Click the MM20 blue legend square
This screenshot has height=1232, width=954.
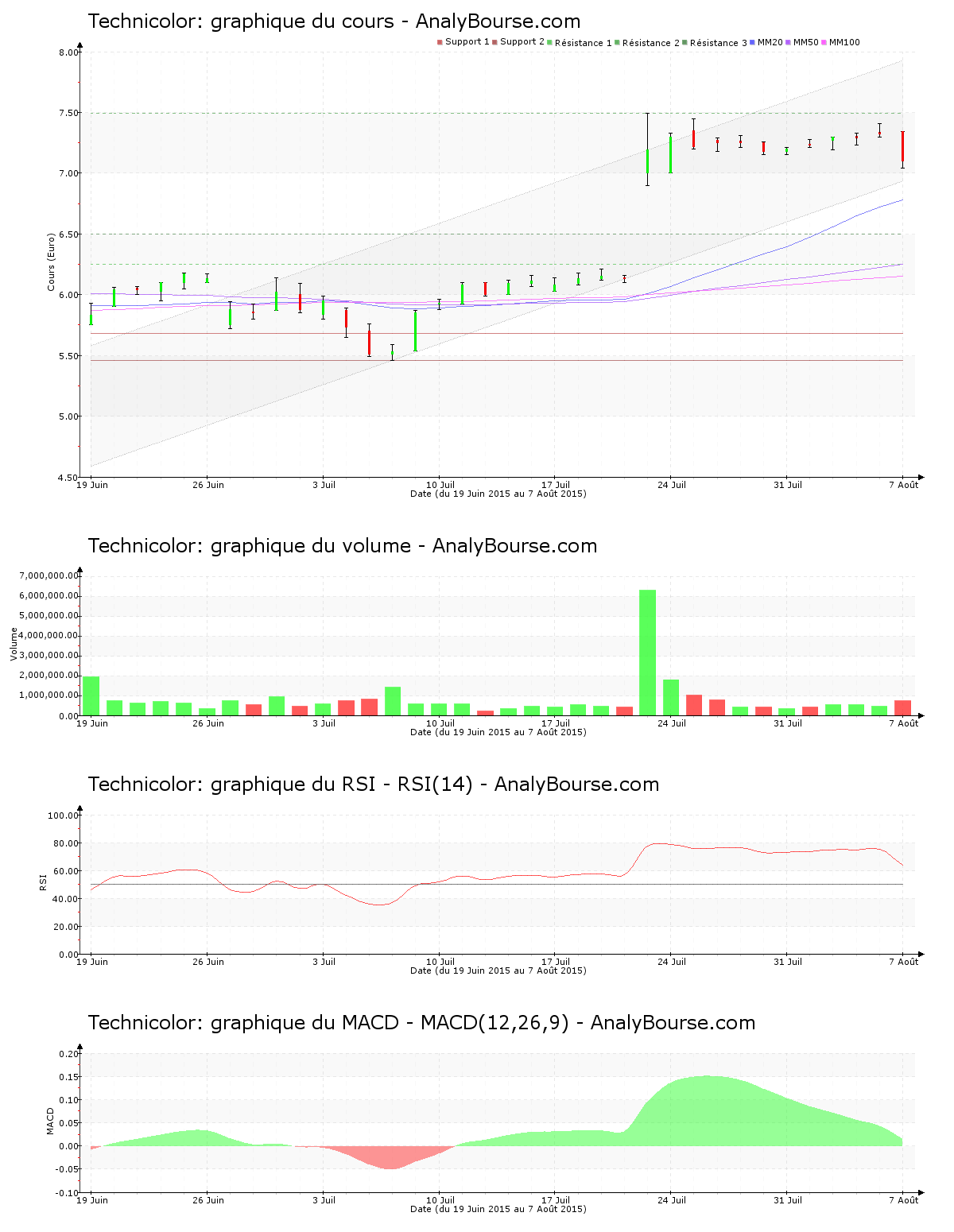[x=752, y=42]
